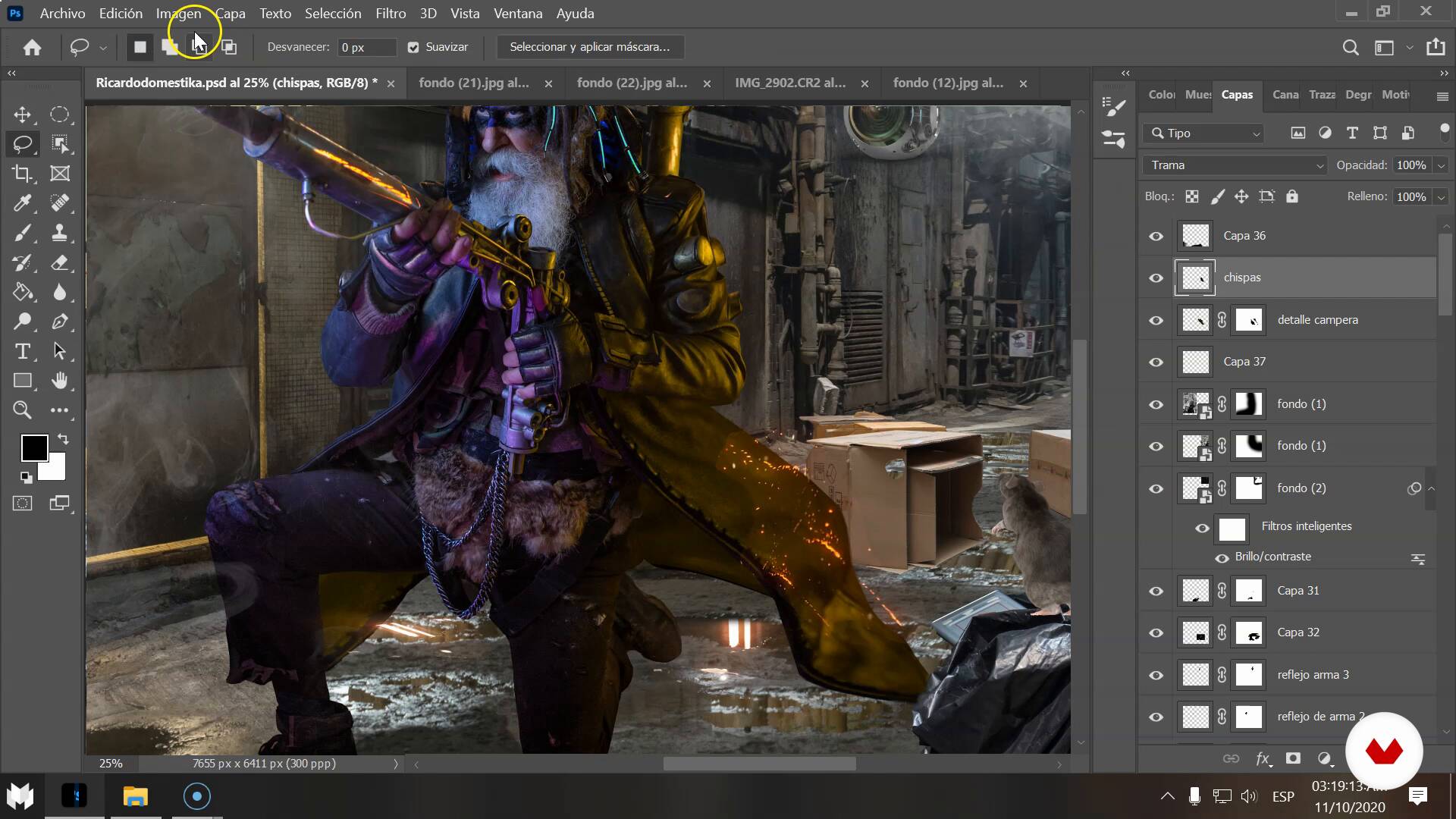The image size is (1456, 819).
Task: Hide the chispas layer
Action: tap(1156, 278)
